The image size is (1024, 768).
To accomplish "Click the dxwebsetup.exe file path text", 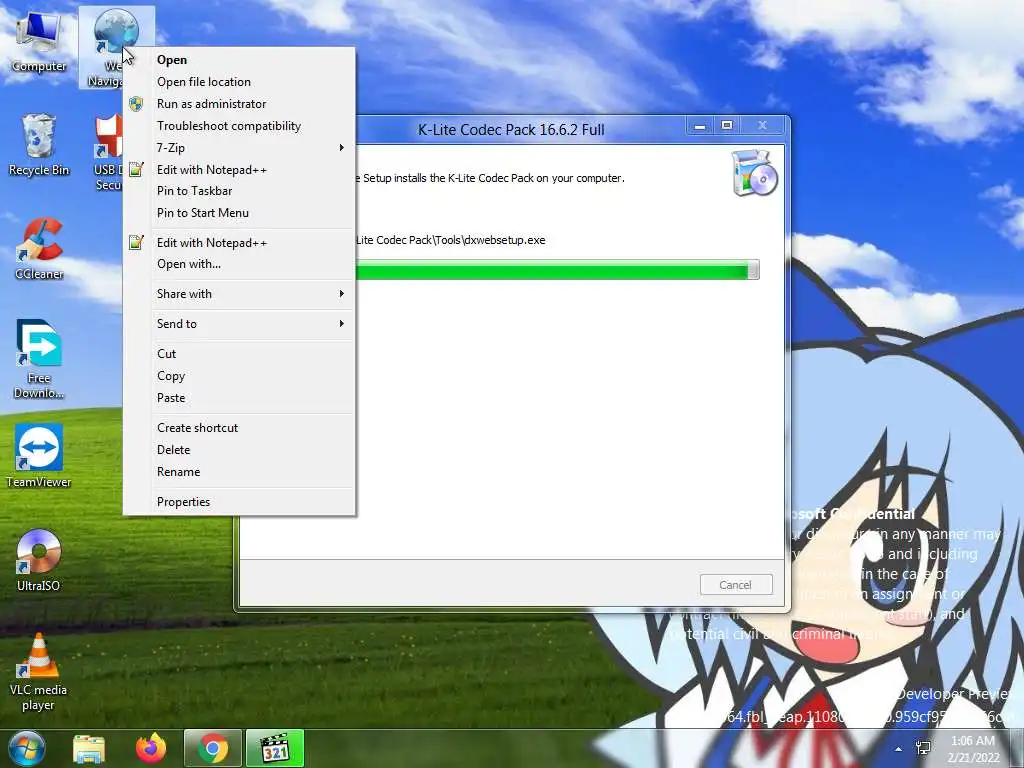I will pyautogui.click(x=451, y=240).
